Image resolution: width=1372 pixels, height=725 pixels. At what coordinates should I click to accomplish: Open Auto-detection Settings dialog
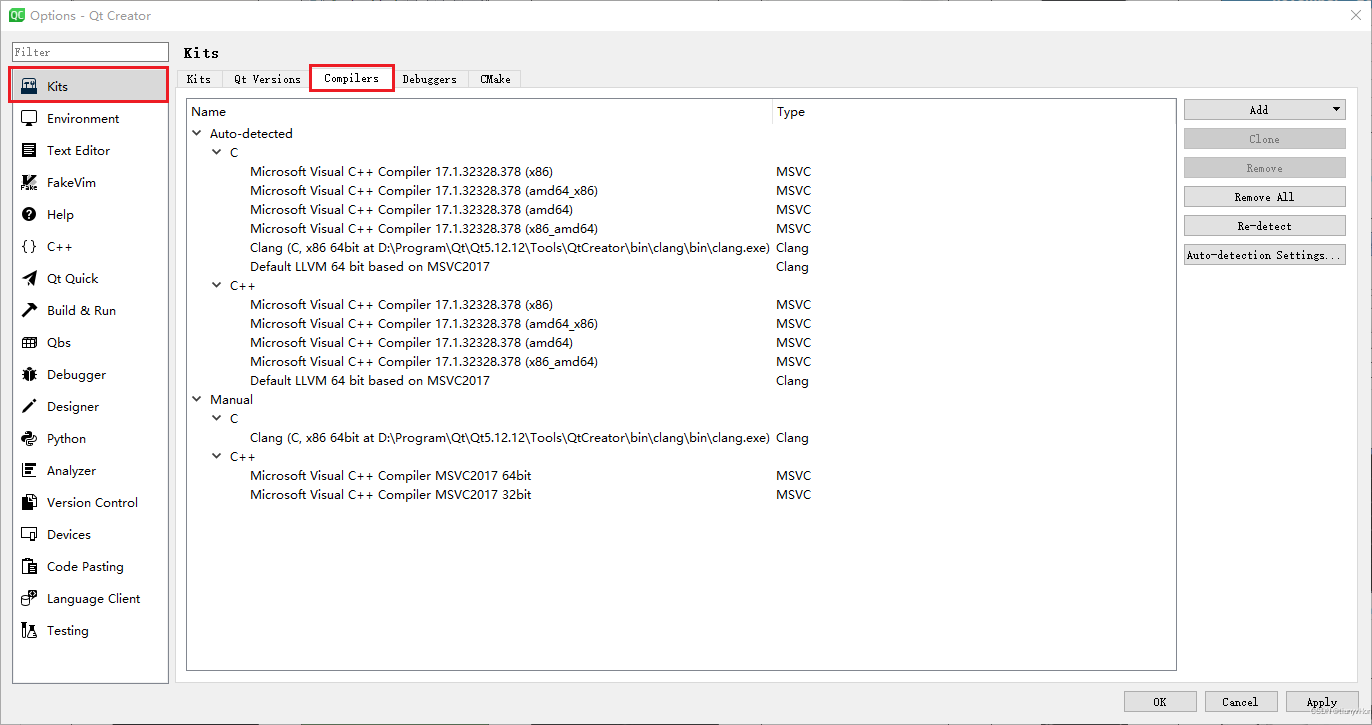1265,255
